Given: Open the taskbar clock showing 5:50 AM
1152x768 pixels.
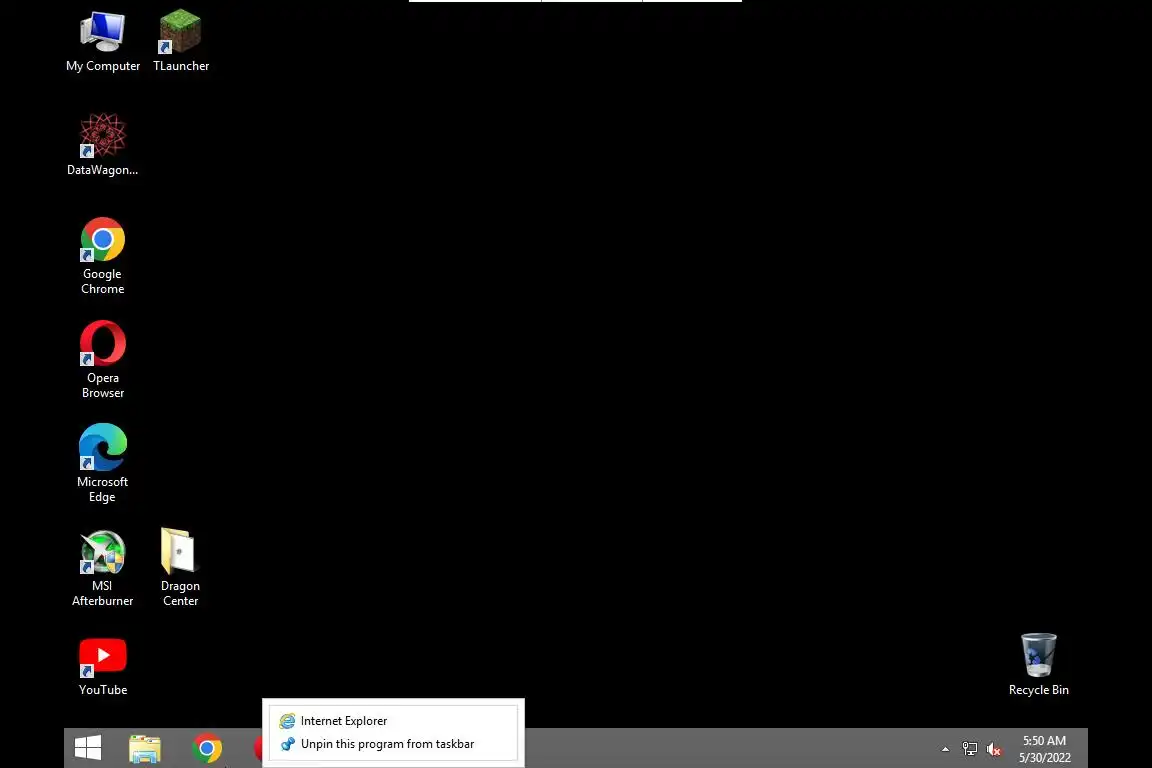Looking at the screenshot, I should tap(1044, 749).
